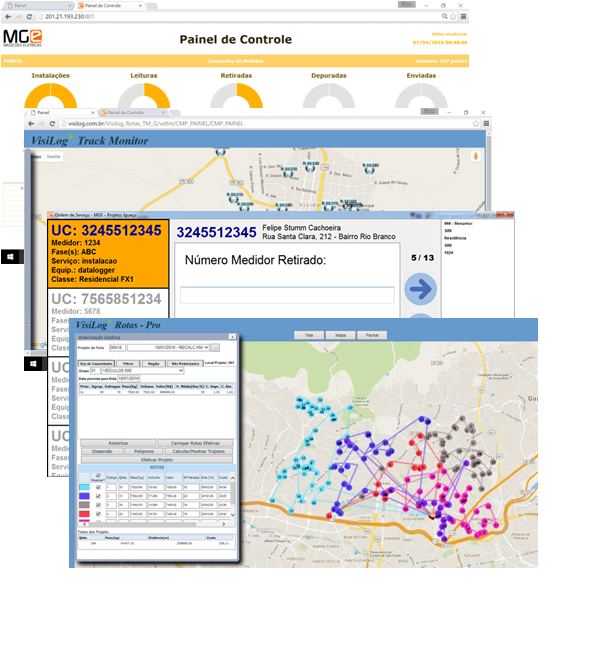The image size is (602, 658).
Task: Toggle the red route checkbox
Action: click(98, 514)
